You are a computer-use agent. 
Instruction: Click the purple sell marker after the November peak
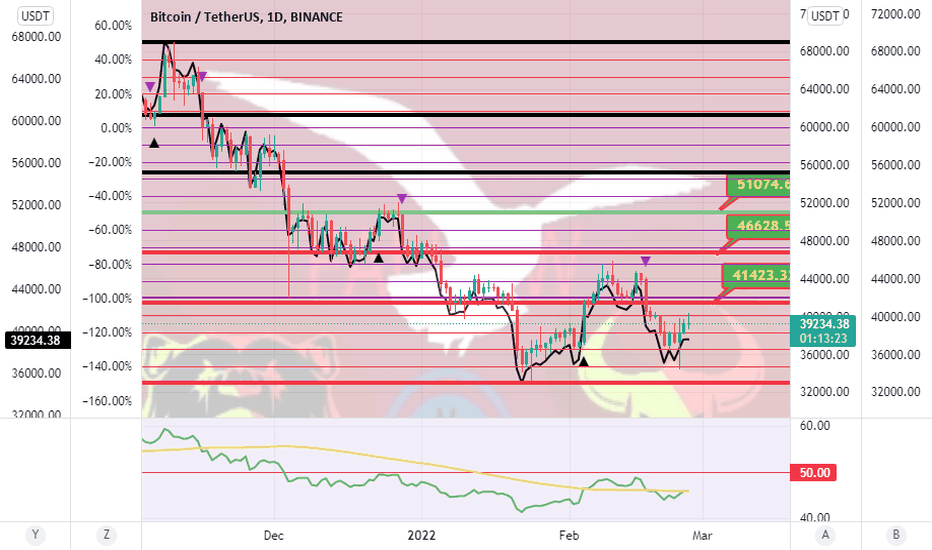[x=202, y=76]
